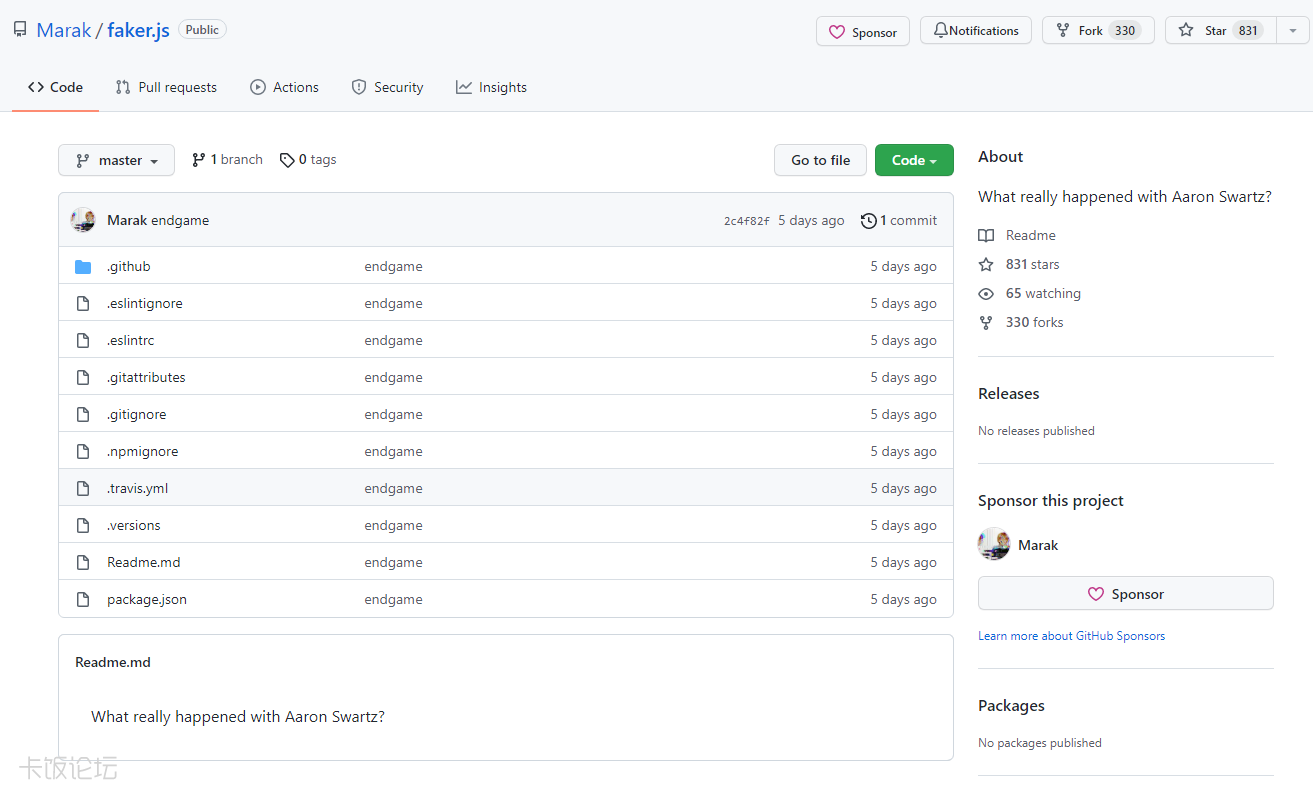Click the Marak author name in the commit header
This screenshot has height=791, width=1313.
[x=127, y=220]
